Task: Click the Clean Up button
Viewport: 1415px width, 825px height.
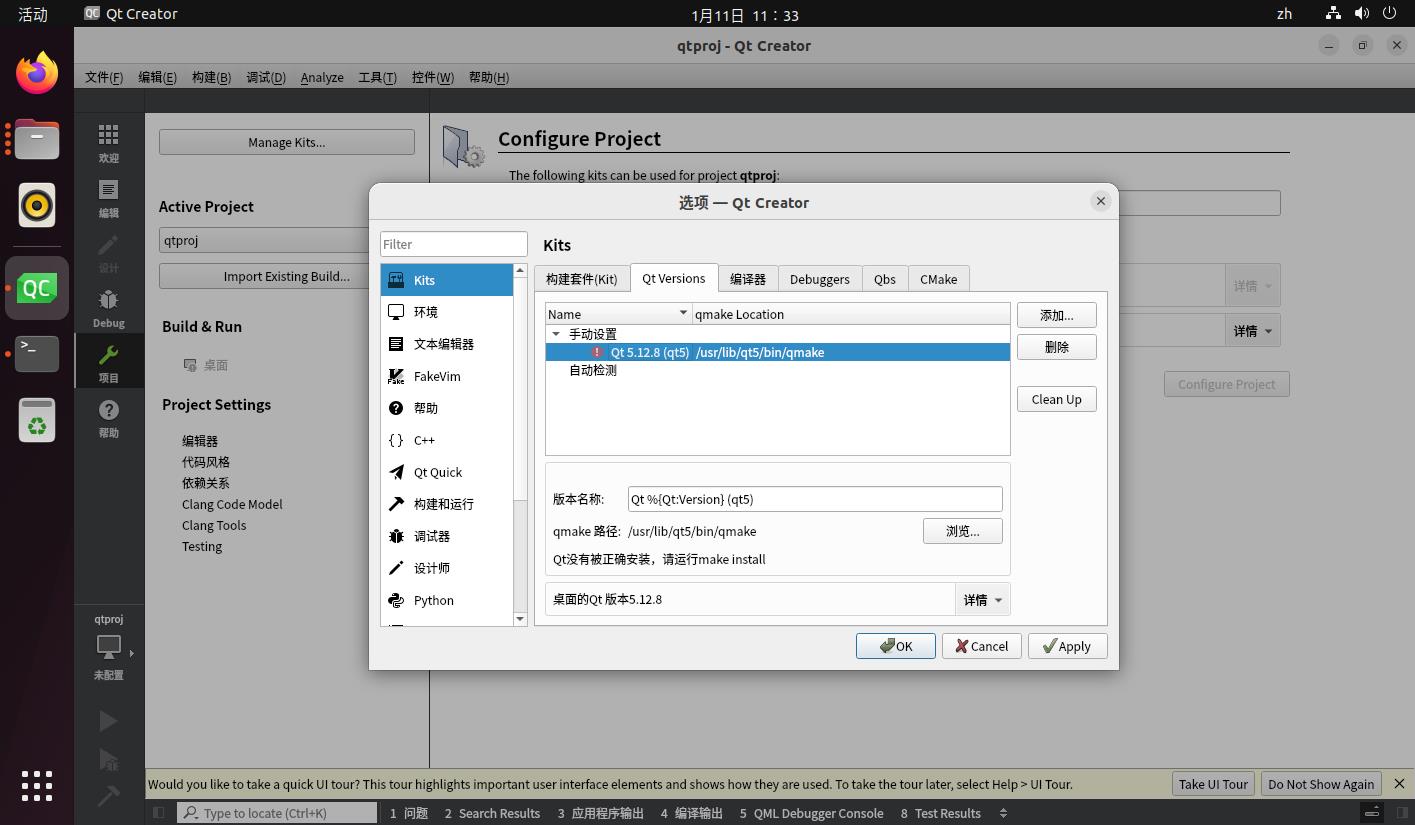Action: point(1057,399)
